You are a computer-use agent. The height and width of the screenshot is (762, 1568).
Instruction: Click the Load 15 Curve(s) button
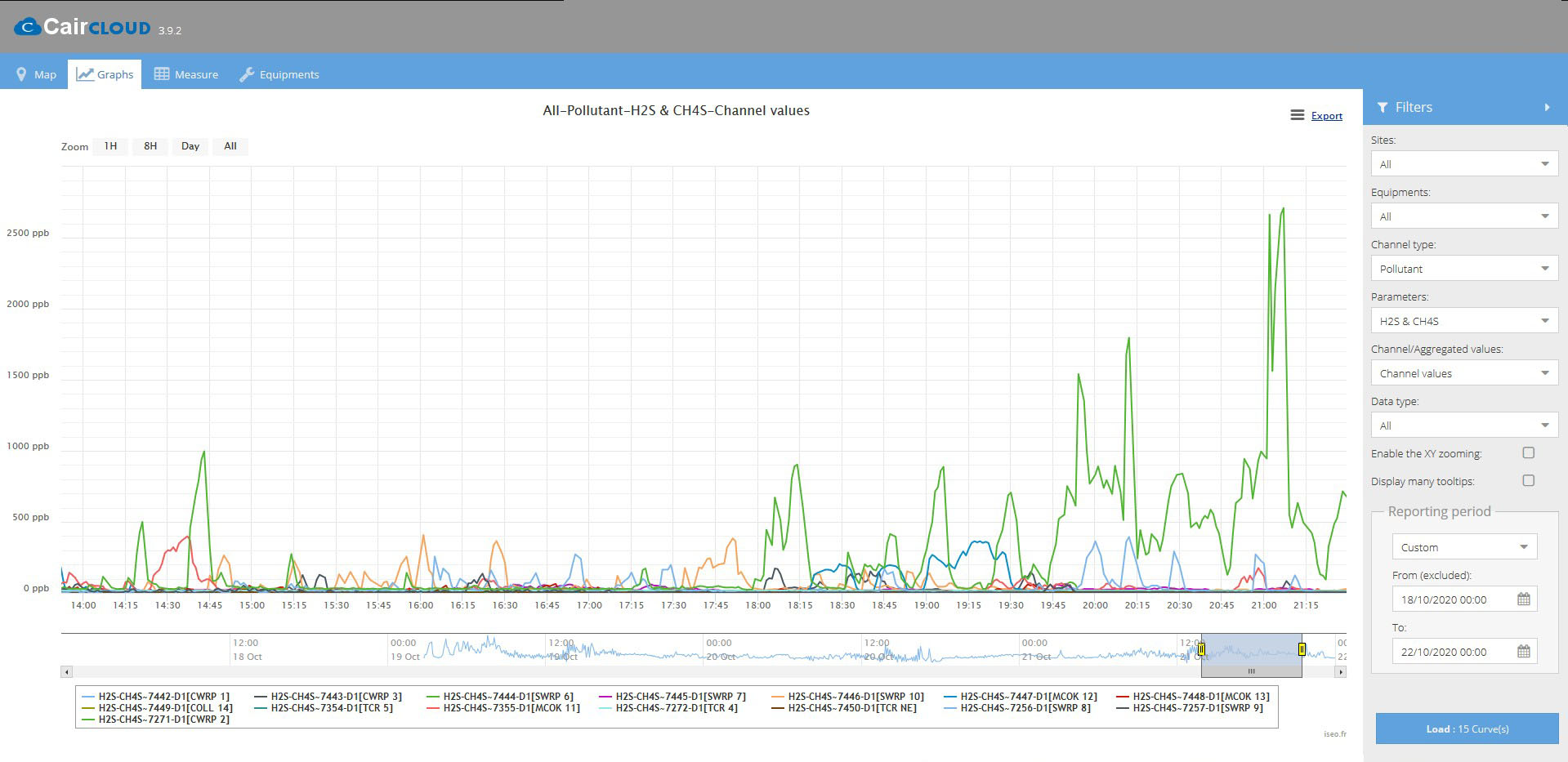(x=1467, y=729)
